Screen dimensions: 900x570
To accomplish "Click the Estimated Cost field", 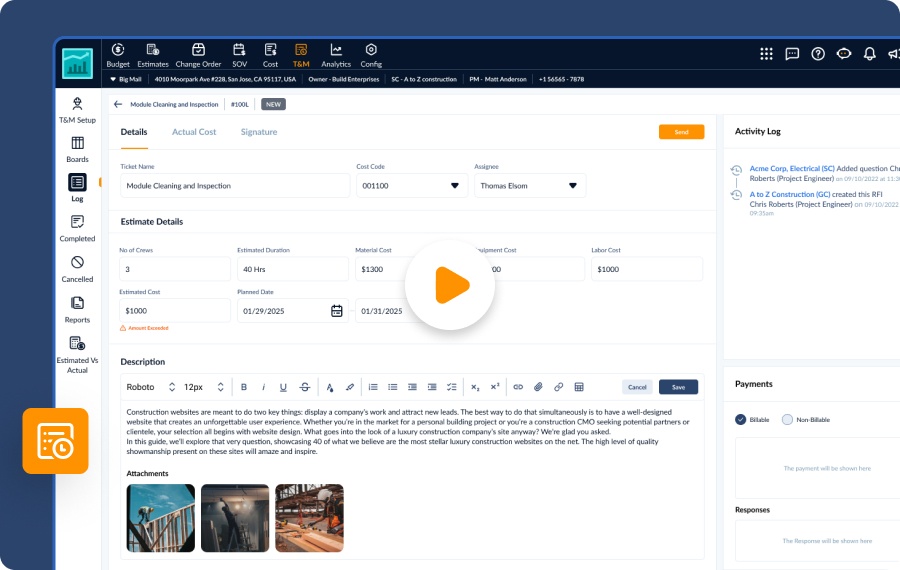I will click(174, 311).
